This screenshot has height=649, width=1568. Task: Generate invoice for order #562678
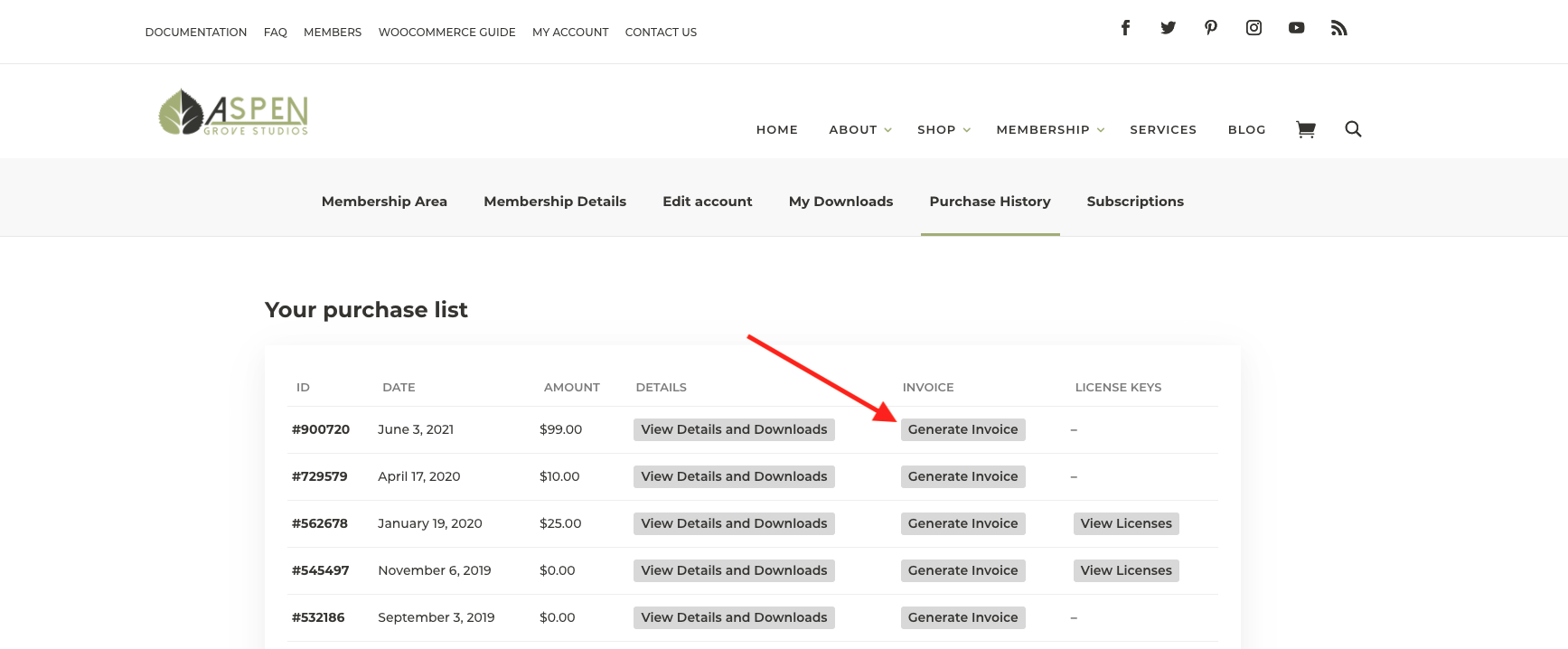(963, 523)
